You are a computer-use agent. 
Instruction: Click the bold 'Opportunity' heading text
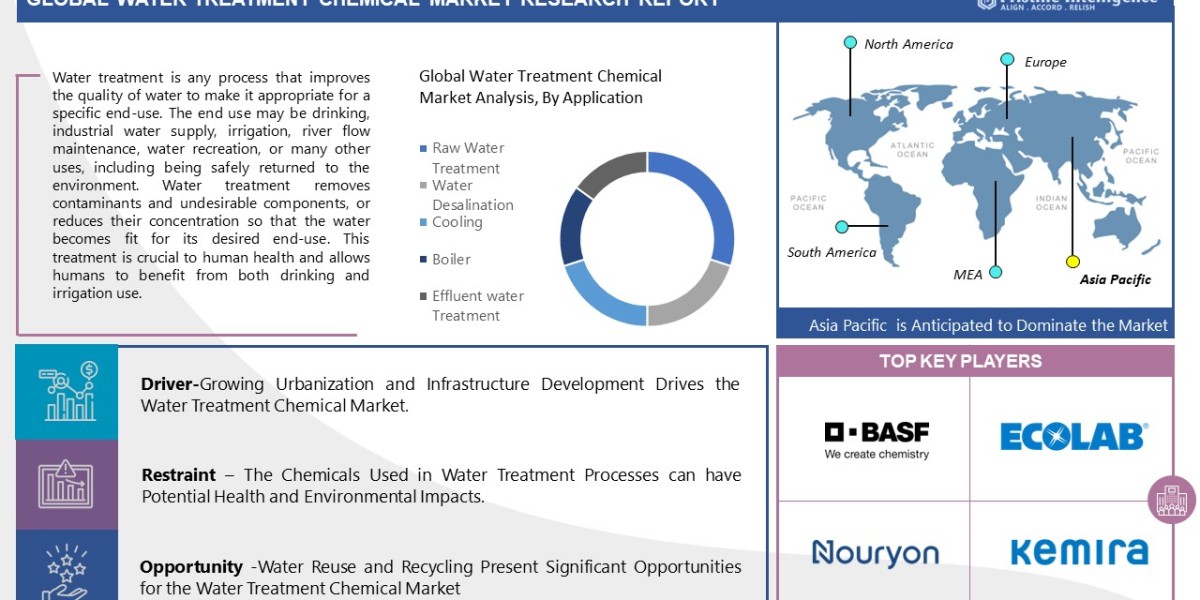(191, 566)
